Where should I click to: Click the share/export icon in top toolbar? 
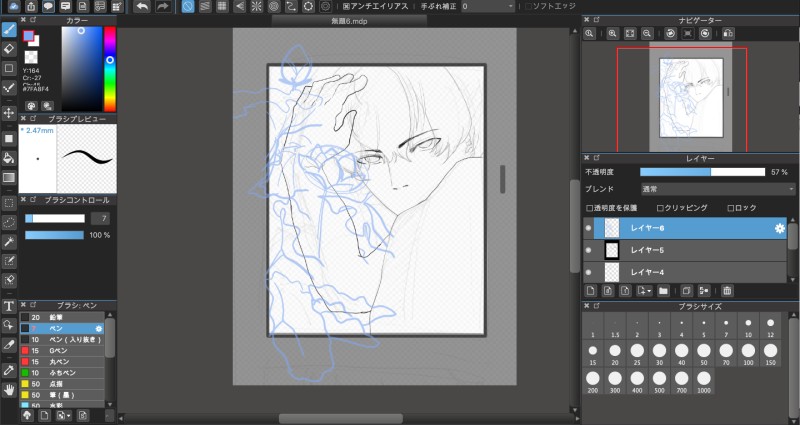point(31,6)
